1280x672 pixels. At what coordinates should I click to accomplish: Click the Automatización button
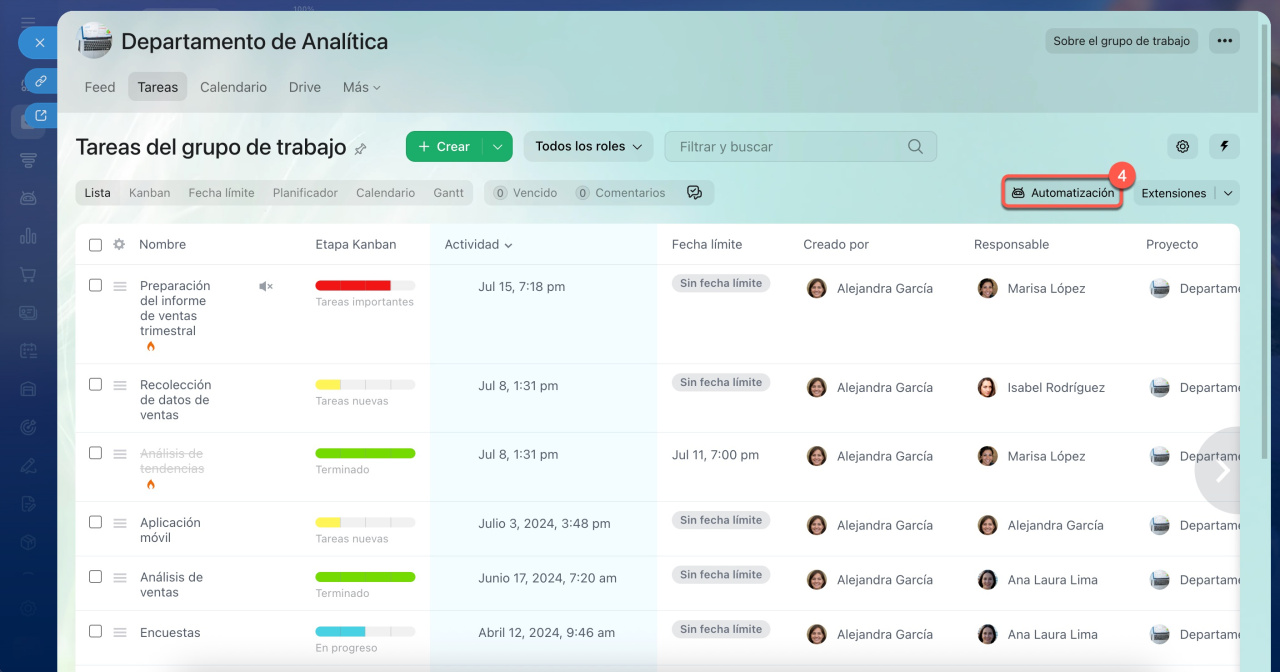pos(1062,193)
